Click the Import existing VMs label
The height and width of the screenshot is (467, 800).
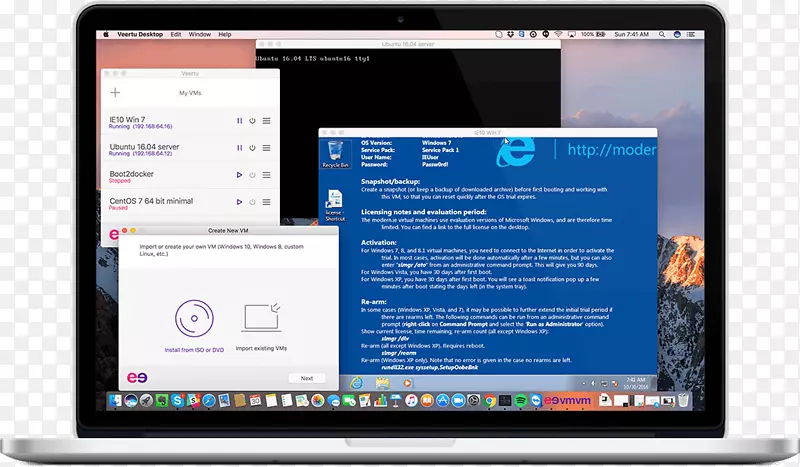coord(261,349)
